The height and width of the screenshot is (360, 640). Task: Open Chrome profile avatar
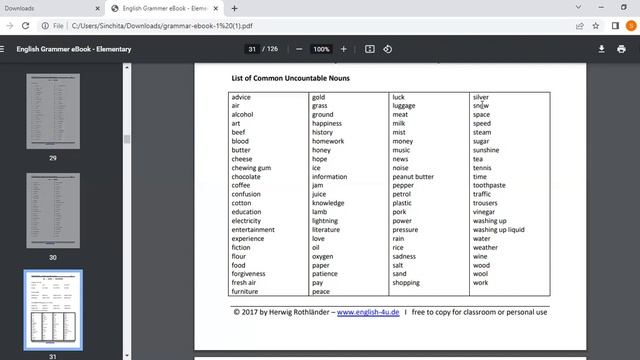631,26
